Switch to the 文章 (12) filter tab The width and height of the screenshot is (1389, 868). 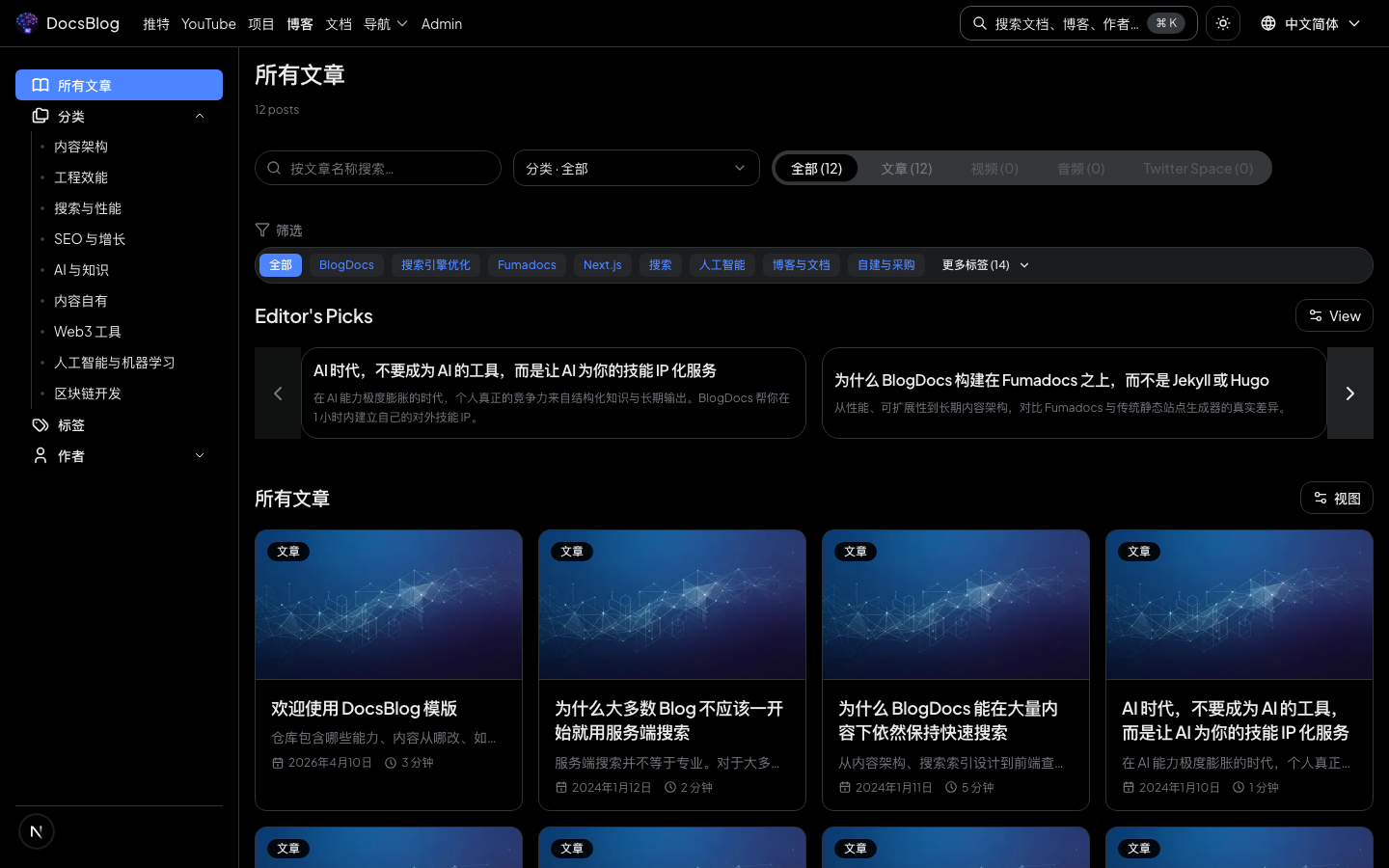coord(906,168)
